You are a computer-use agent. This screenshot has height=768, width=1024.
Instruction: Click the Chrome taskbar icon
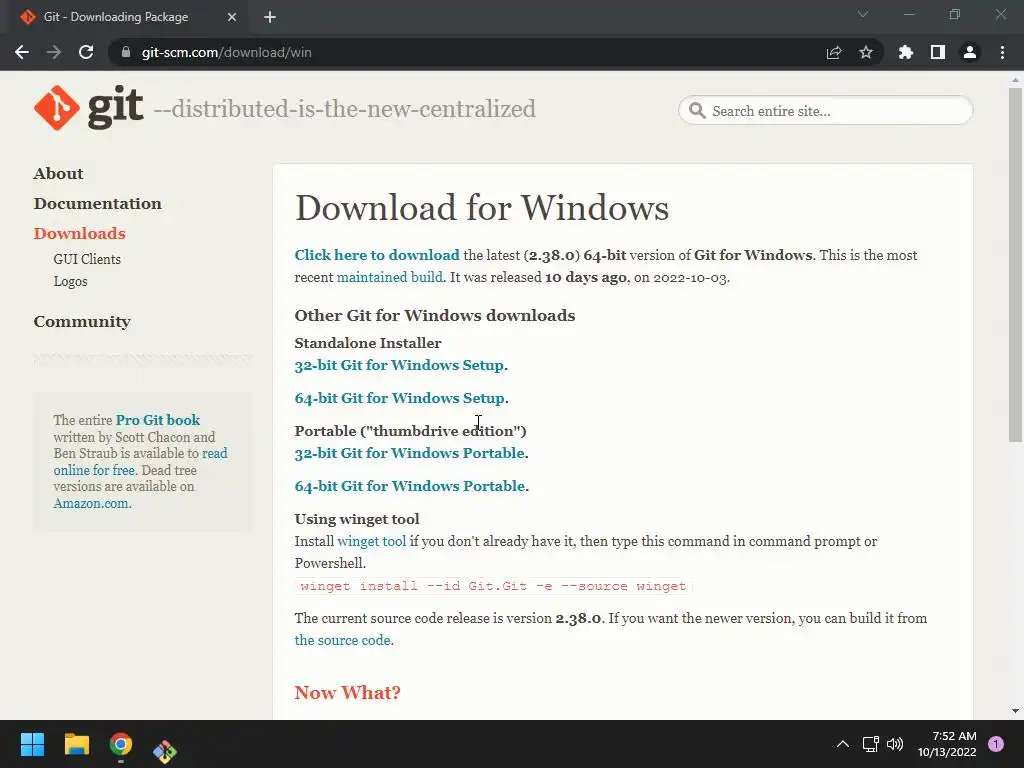121,744
